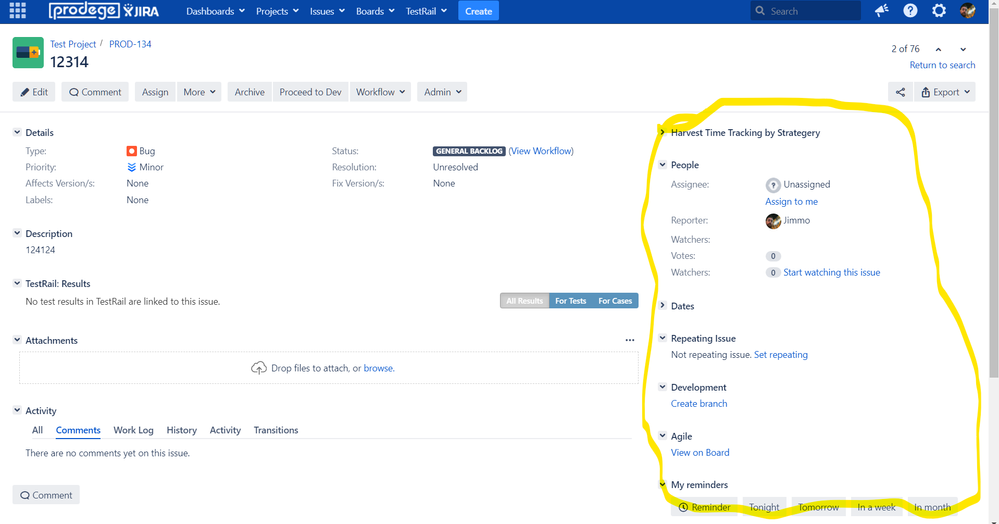Click the Set repeating link
Image resolution: width=999 pixels, height=524 pixels.
tap(780, 354)
